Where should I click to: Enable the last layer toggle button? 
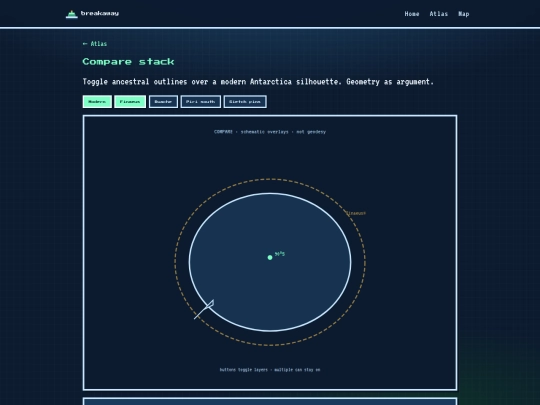point(245,102)
